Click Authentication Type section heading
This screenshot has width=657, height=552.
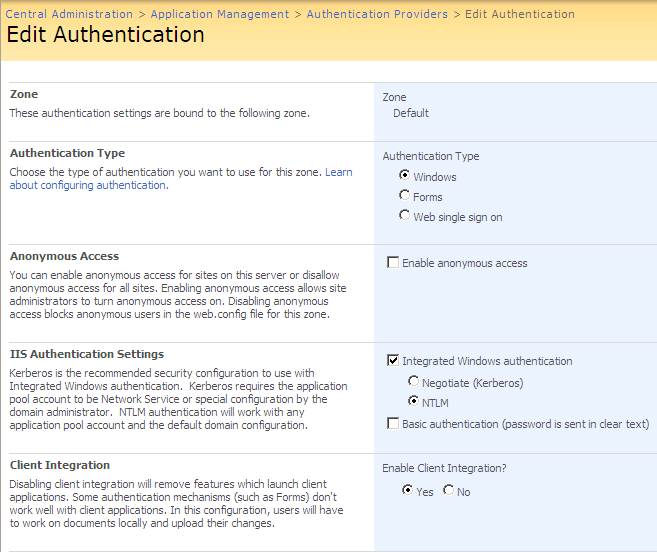67,153
